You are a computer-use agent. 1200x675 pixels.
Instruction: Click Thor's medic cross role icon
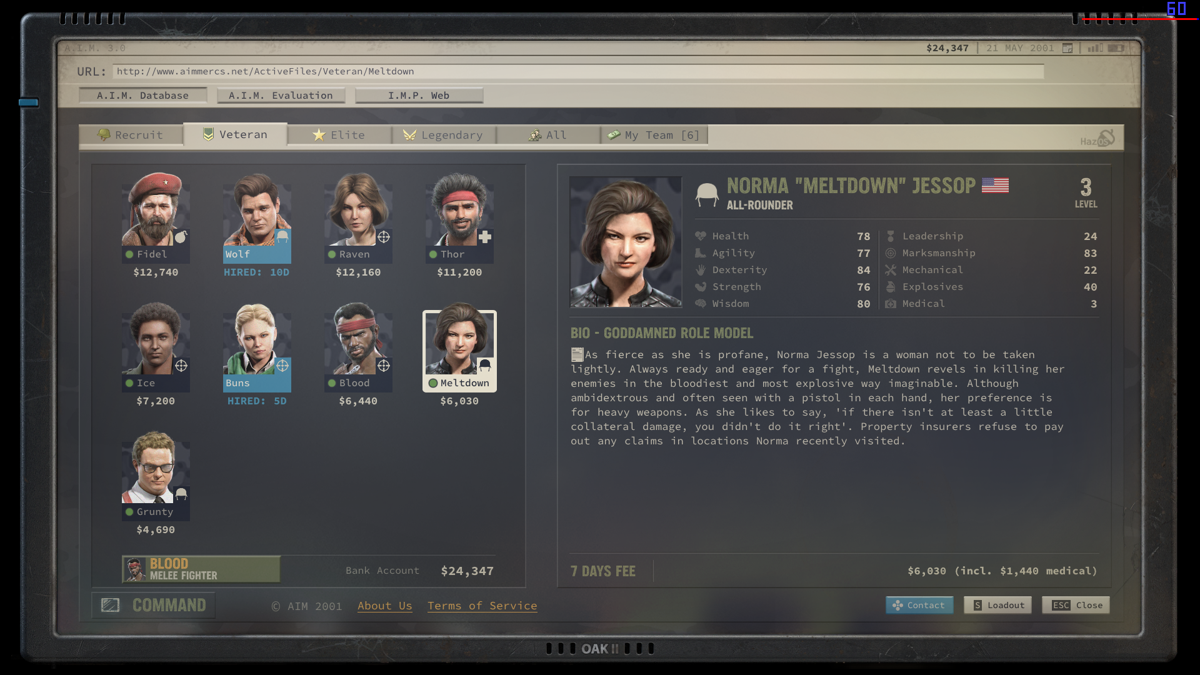click(x=484, y=237)
